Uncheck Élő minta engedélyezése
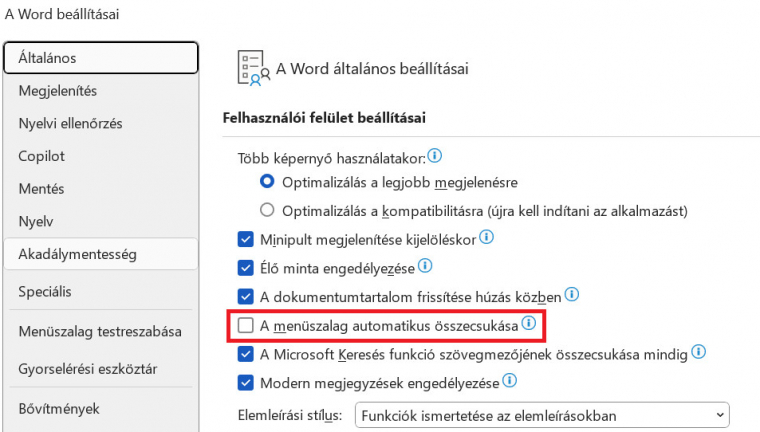Screen dimensions: 760x432 pyautogui.click(x=245, y=268)
